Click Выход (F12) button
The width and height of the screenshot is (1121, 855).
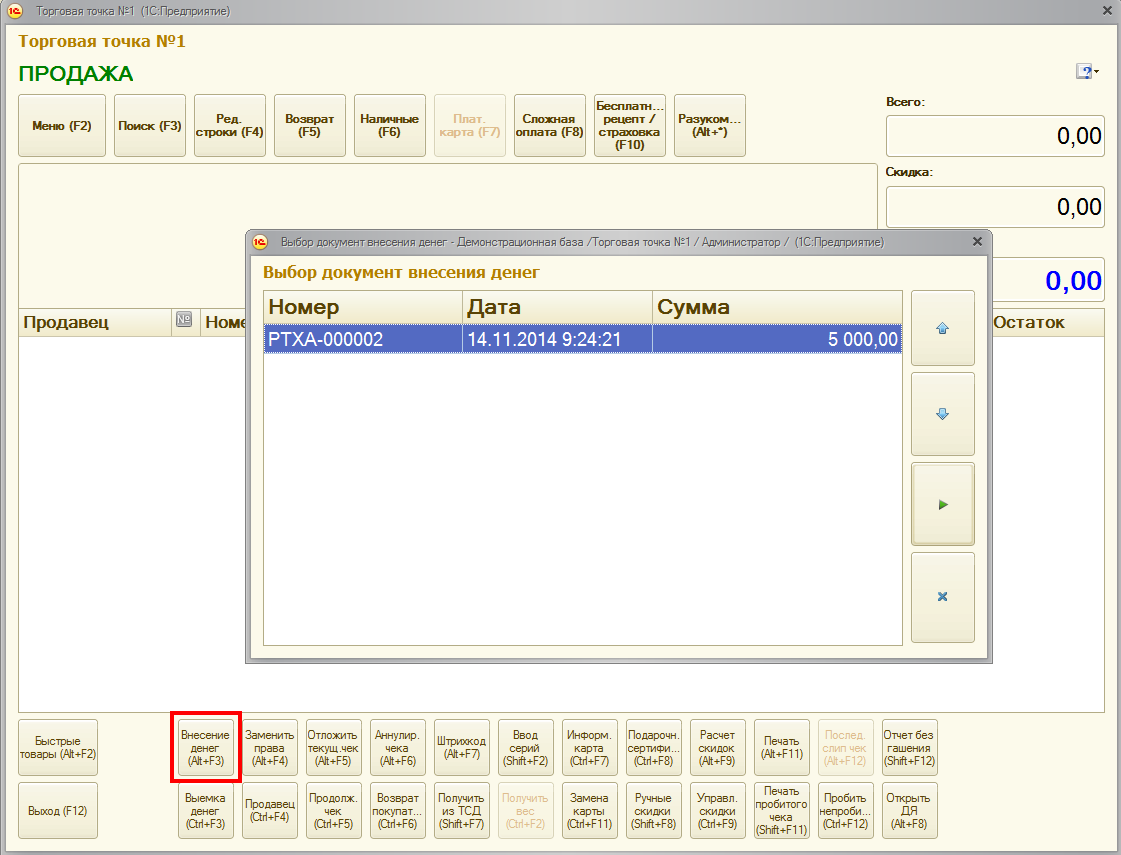coord(58,811)
